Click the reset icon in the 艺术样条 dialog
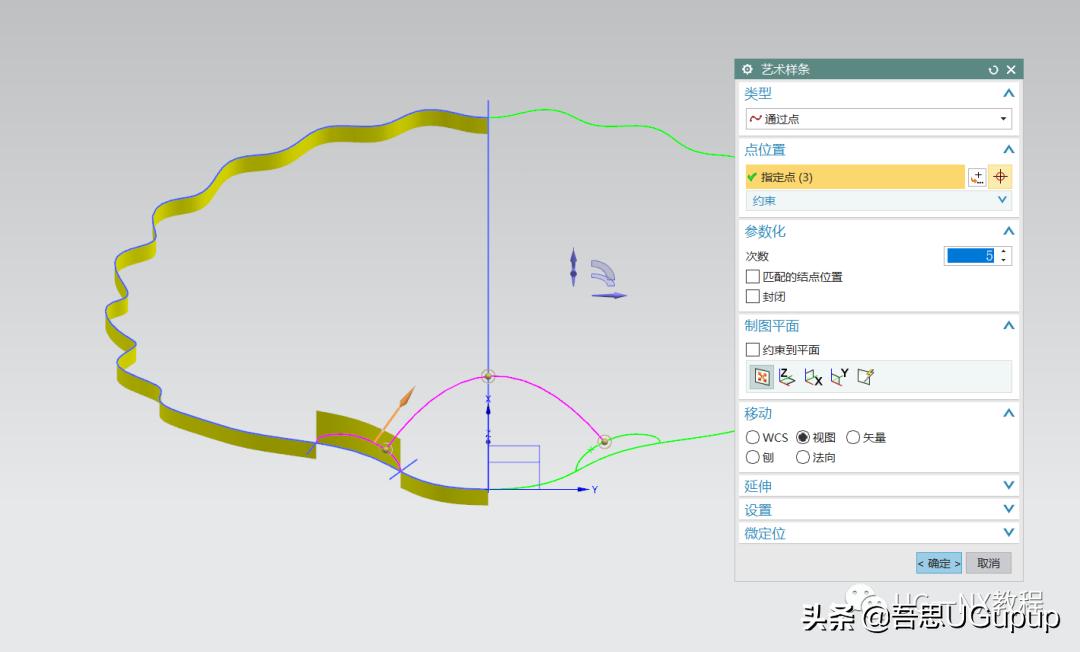1080x652 pixels. [993, 69]
